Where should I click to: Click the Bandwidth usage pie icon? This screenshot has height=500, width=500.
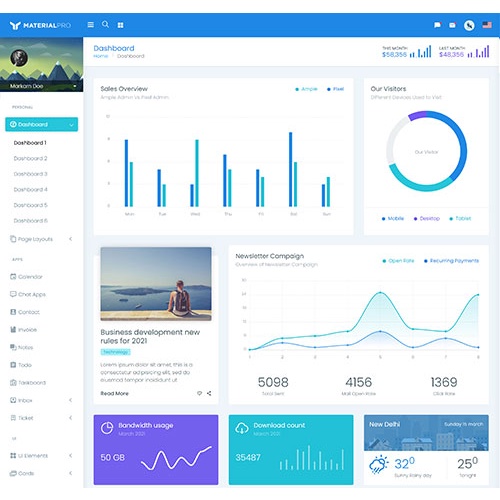pos(107,428)
